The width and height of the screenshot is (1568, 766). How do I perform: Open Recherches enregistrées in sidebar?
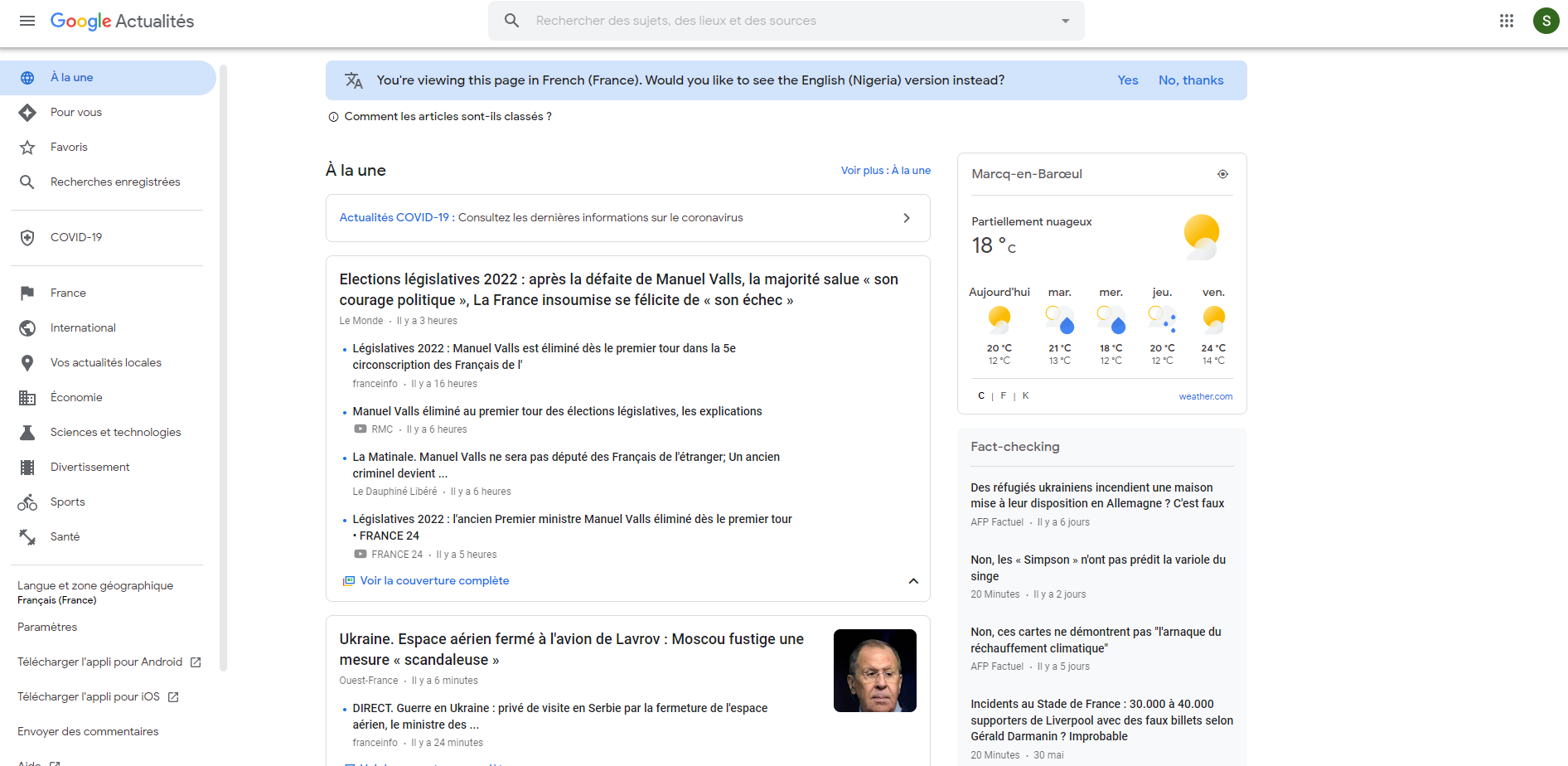[114, 182]
